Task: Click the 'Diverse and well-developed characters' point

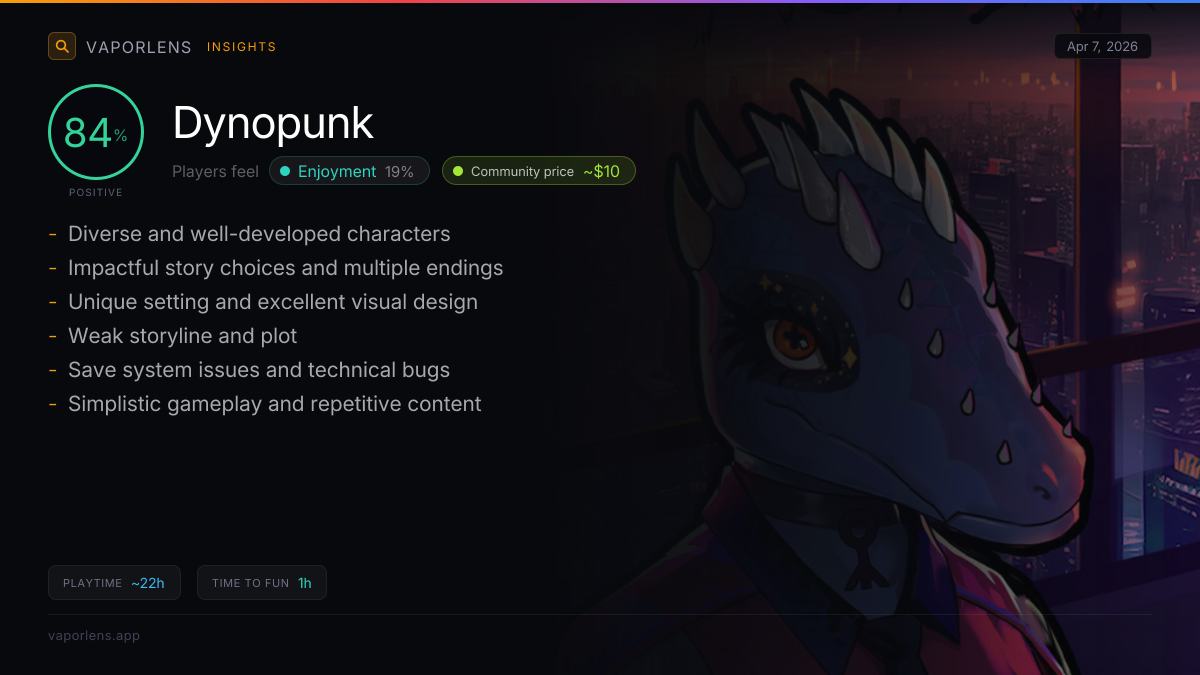Action: click(x=259, y=234)
